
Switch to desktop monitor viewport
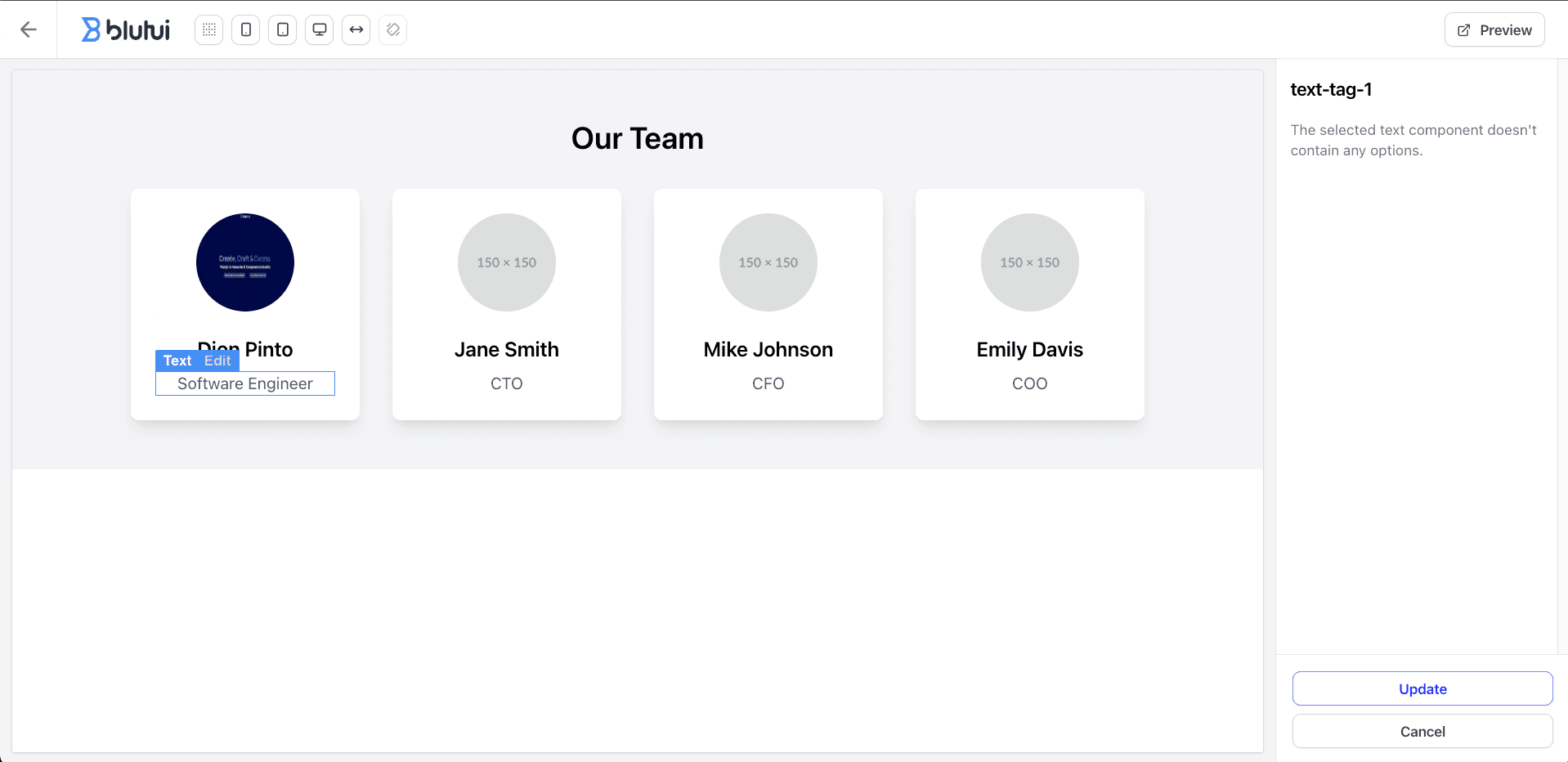tap(320, 30)
